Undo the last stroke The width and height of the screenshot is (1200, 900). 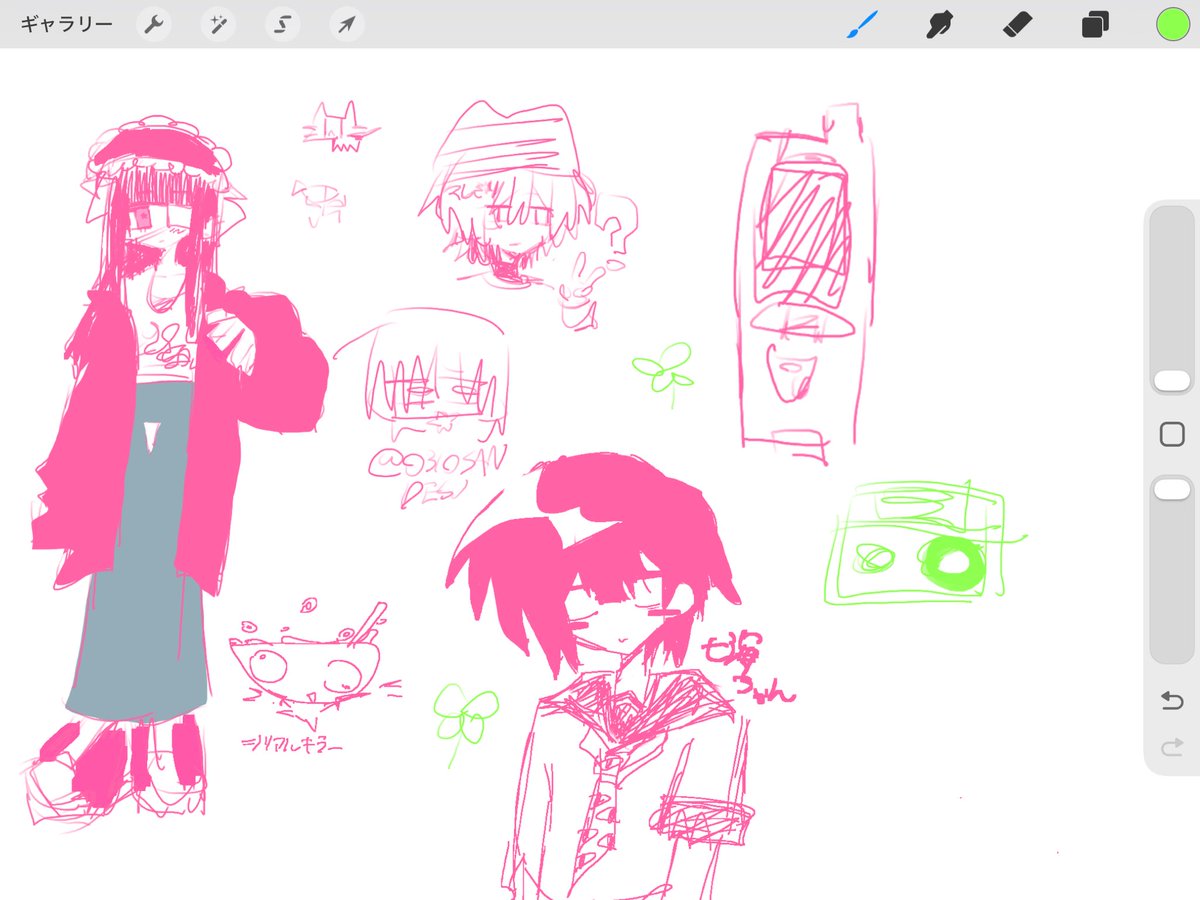1172,701
